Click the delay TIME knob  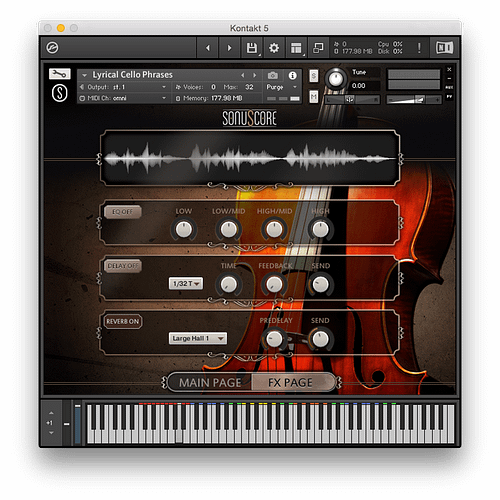pos(229,284)
